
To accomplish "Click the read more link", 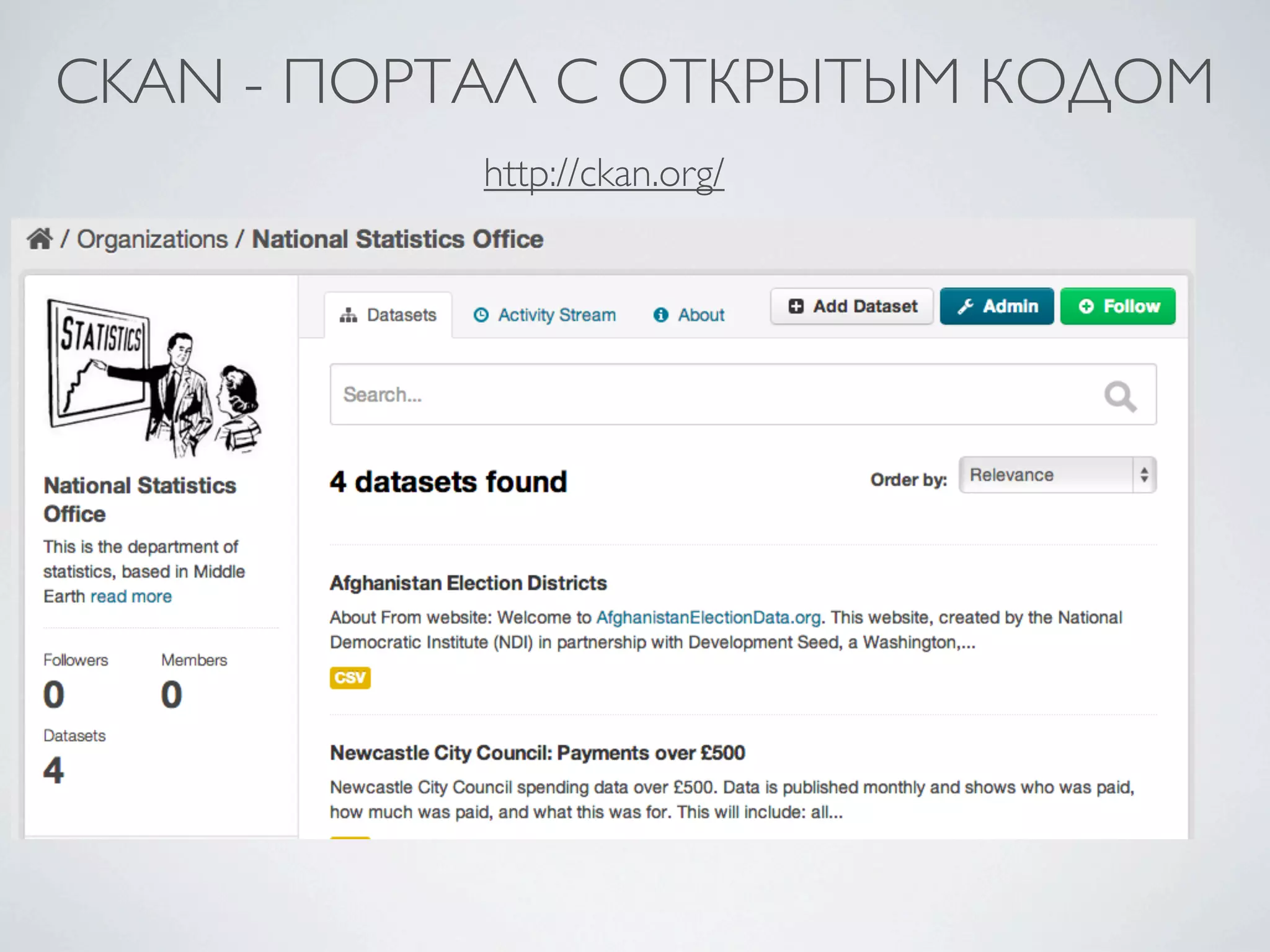I will [x=131, y=596].
